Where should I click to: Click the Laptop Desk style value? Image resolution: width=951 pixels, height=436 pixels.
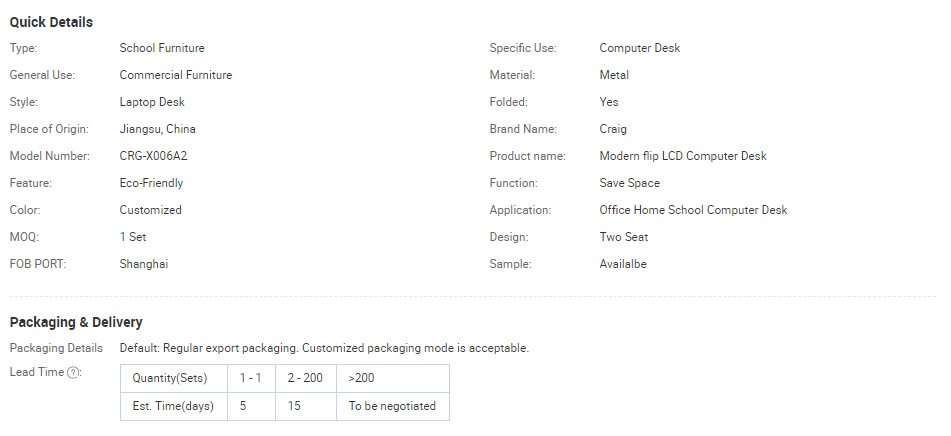pos(152,102)
